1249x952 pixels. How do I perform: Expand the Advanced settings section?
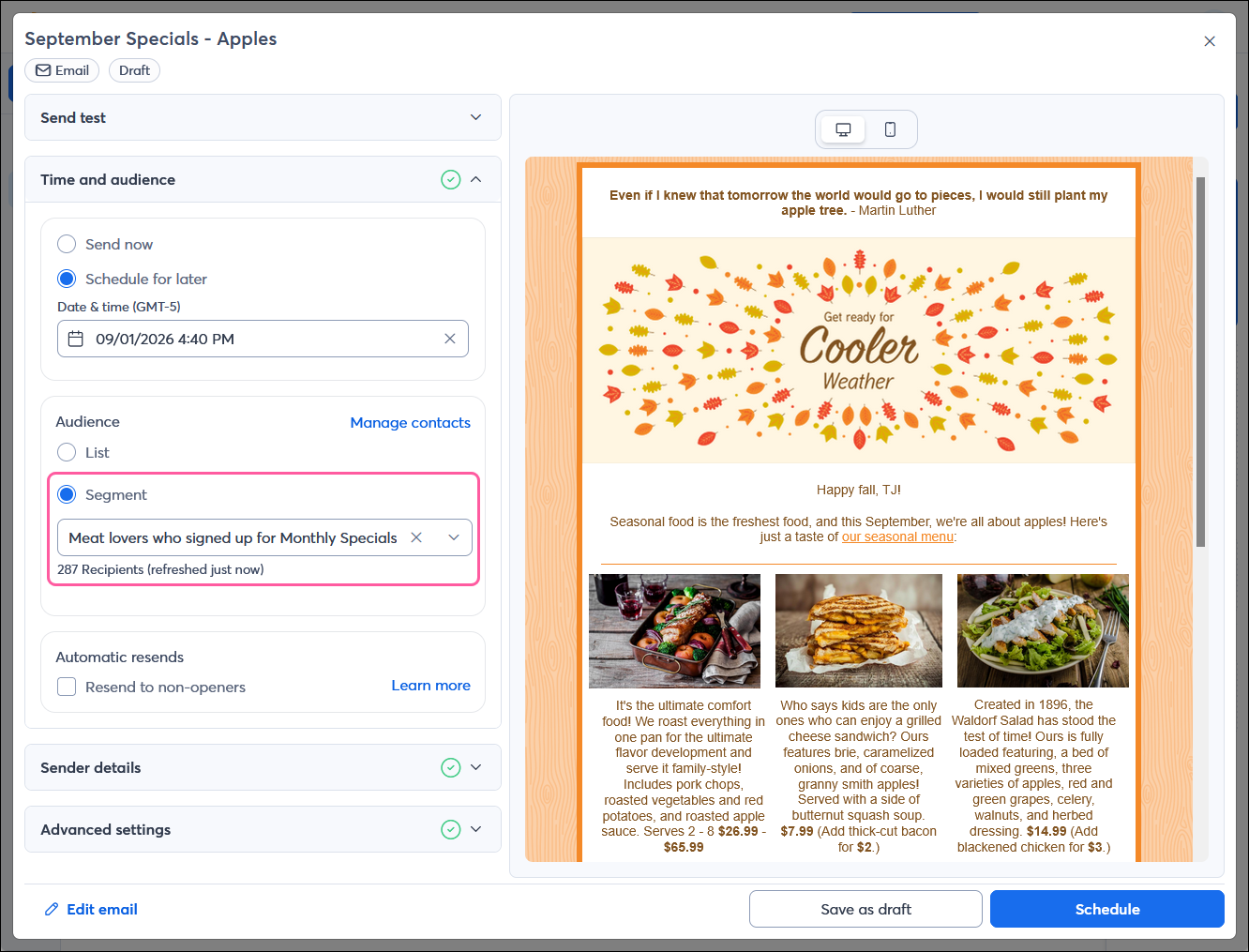point(475,829)
